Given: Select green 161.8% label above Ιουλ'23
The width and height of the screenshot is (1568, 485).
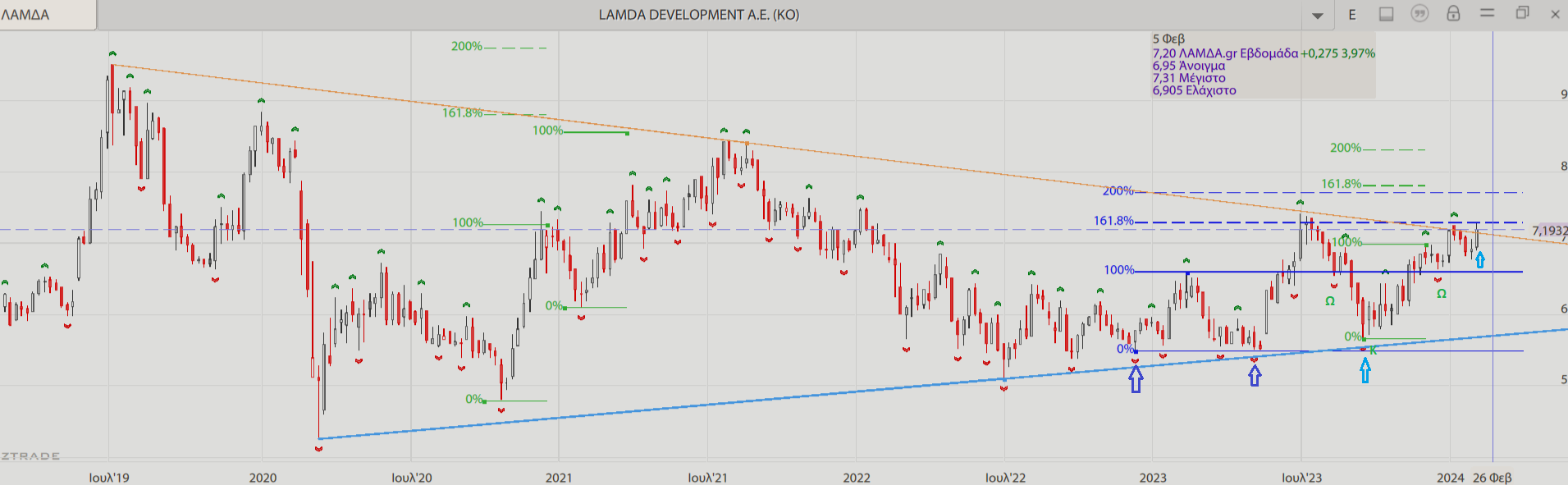Looking at the screenshot, I should [x=1342, y=184].
